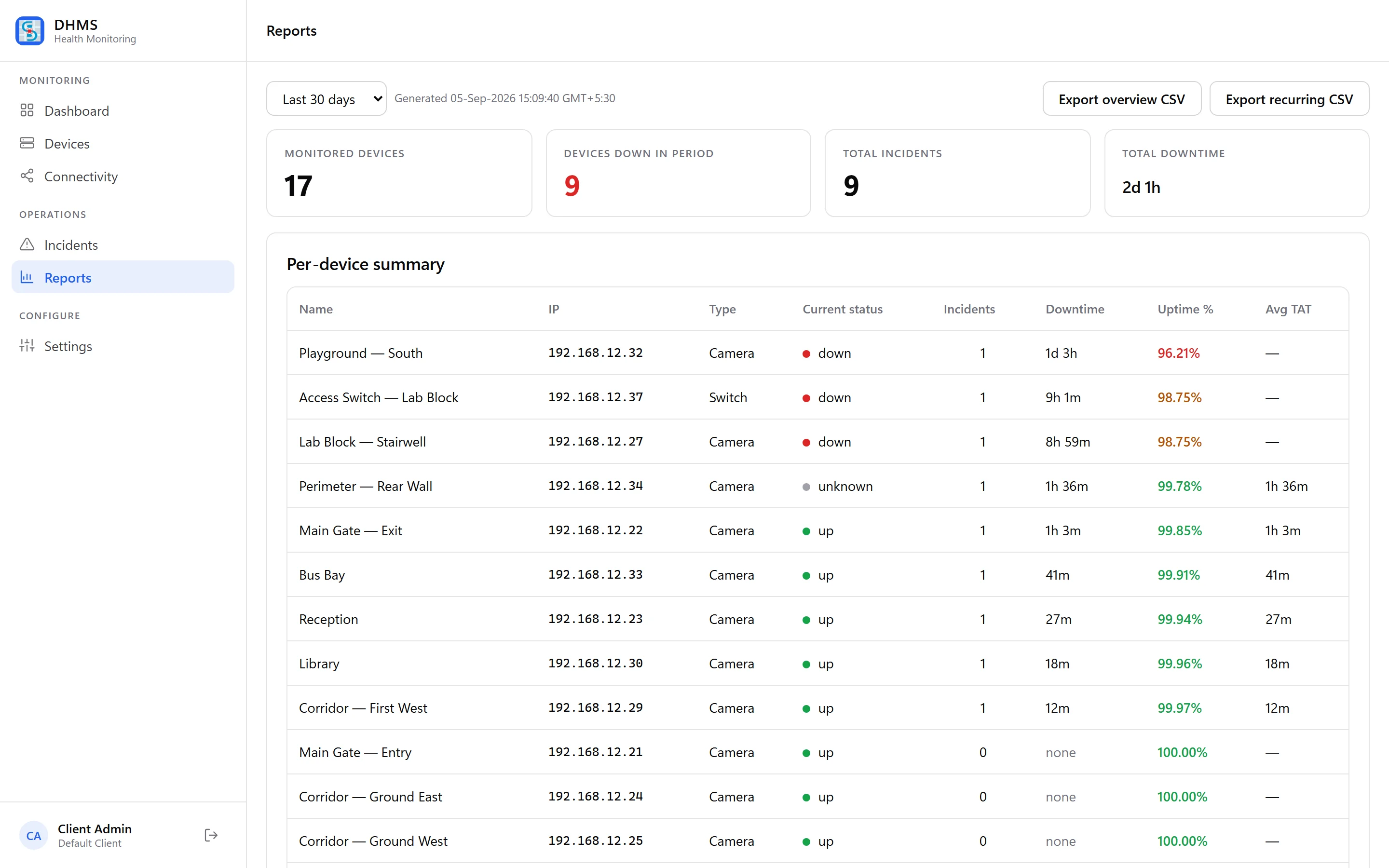Click the Devices server icon
The height and width of the screenshot is (868, 1389).
tap(27, 143)
